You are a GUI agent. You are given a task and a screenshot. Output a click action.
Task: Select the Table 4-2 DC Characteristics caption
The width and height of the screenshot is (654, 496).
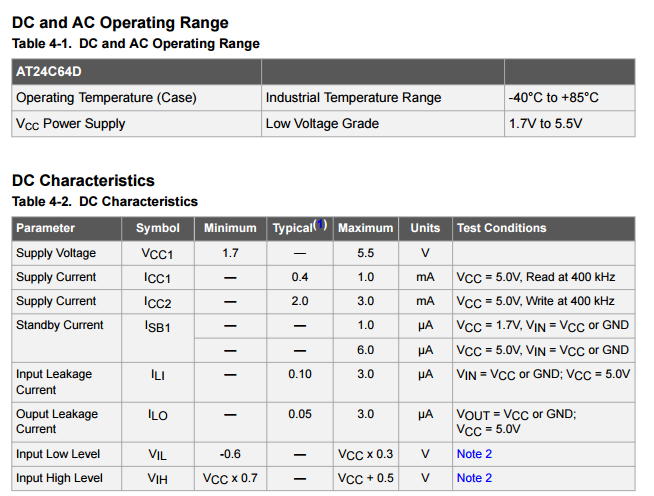point(104,202)
